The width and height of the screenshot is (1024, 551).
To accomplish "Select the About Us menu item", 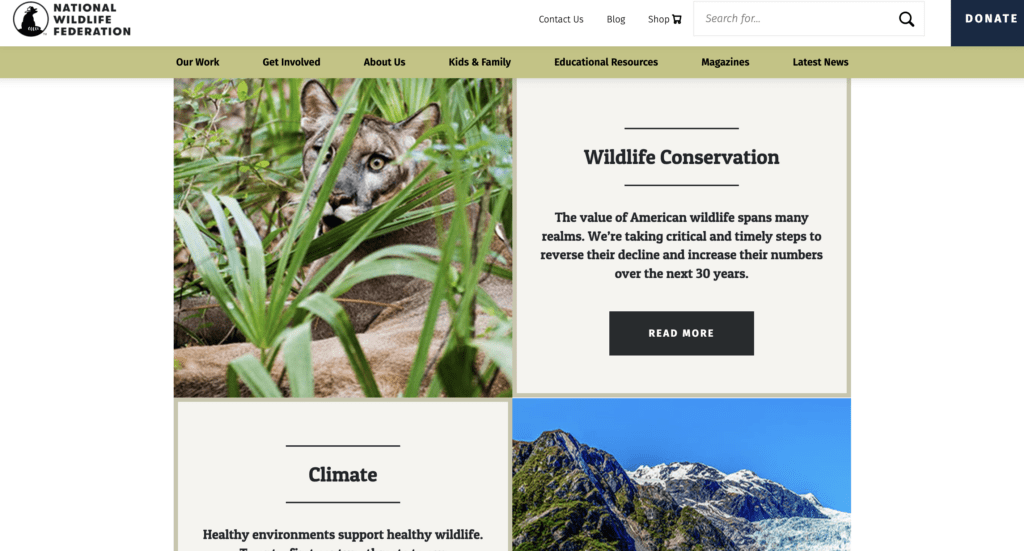I will [384, 62].
